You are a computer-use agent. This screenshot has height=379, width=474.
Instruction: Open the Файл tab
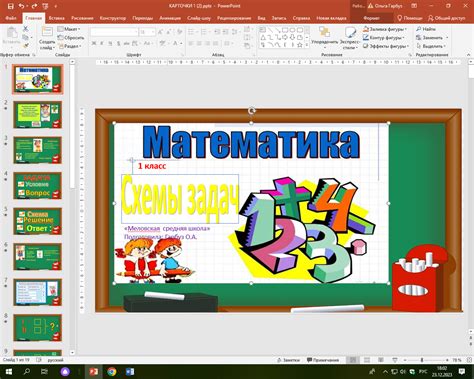point(11,18)
